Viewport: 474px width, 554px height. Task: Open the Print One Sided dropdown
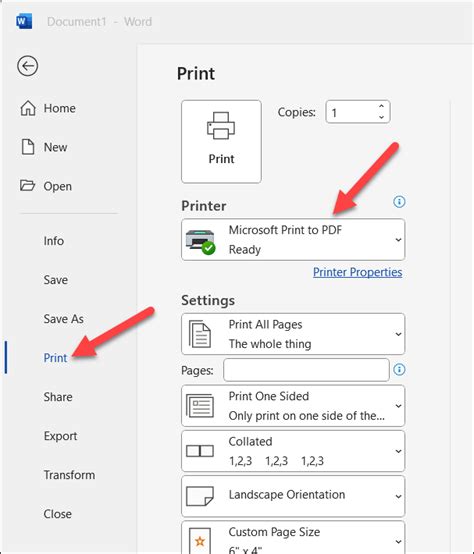pos(293,406)
